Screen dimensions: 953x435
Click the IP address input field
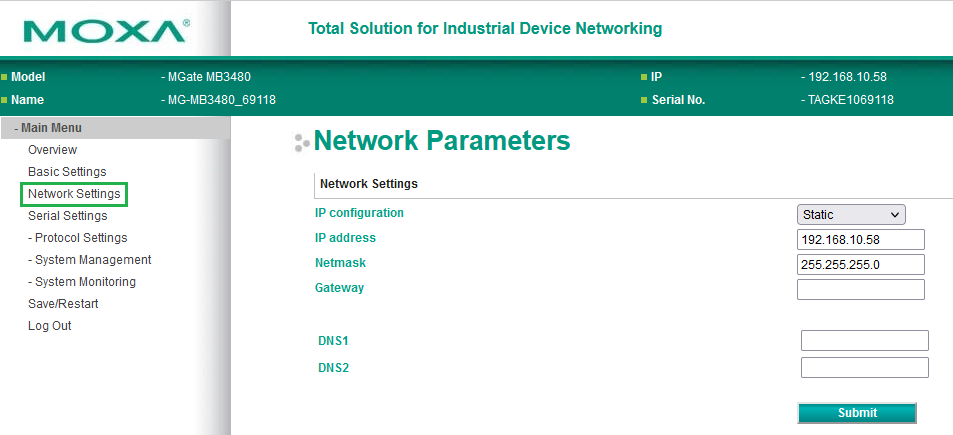[861, 239]
